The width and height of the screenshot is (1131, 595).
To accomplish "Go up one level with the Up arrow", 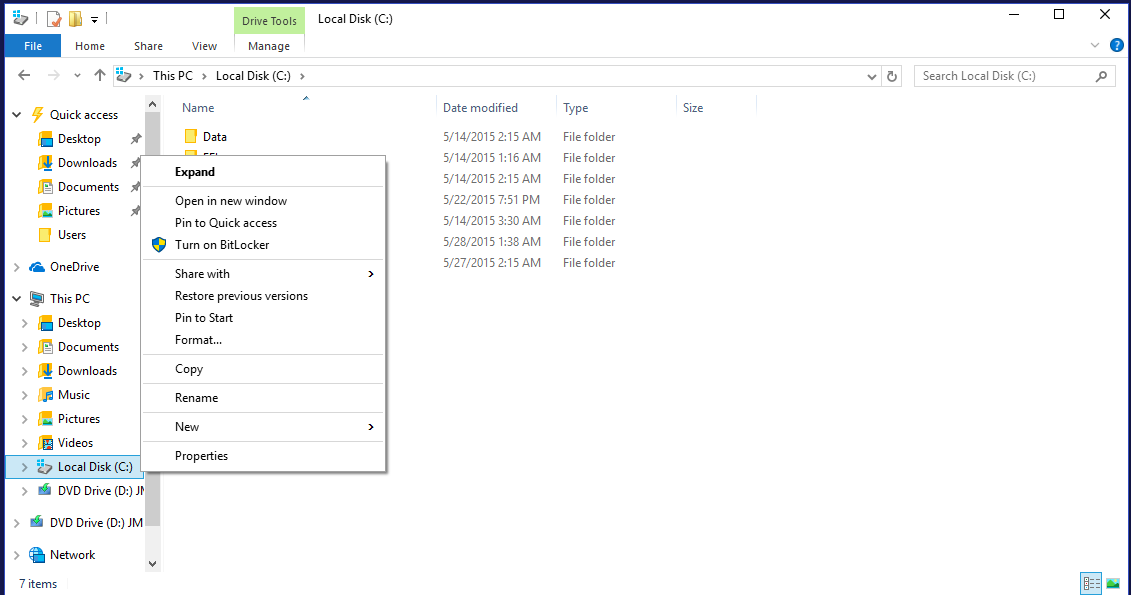I will click(x=100, y=76).
